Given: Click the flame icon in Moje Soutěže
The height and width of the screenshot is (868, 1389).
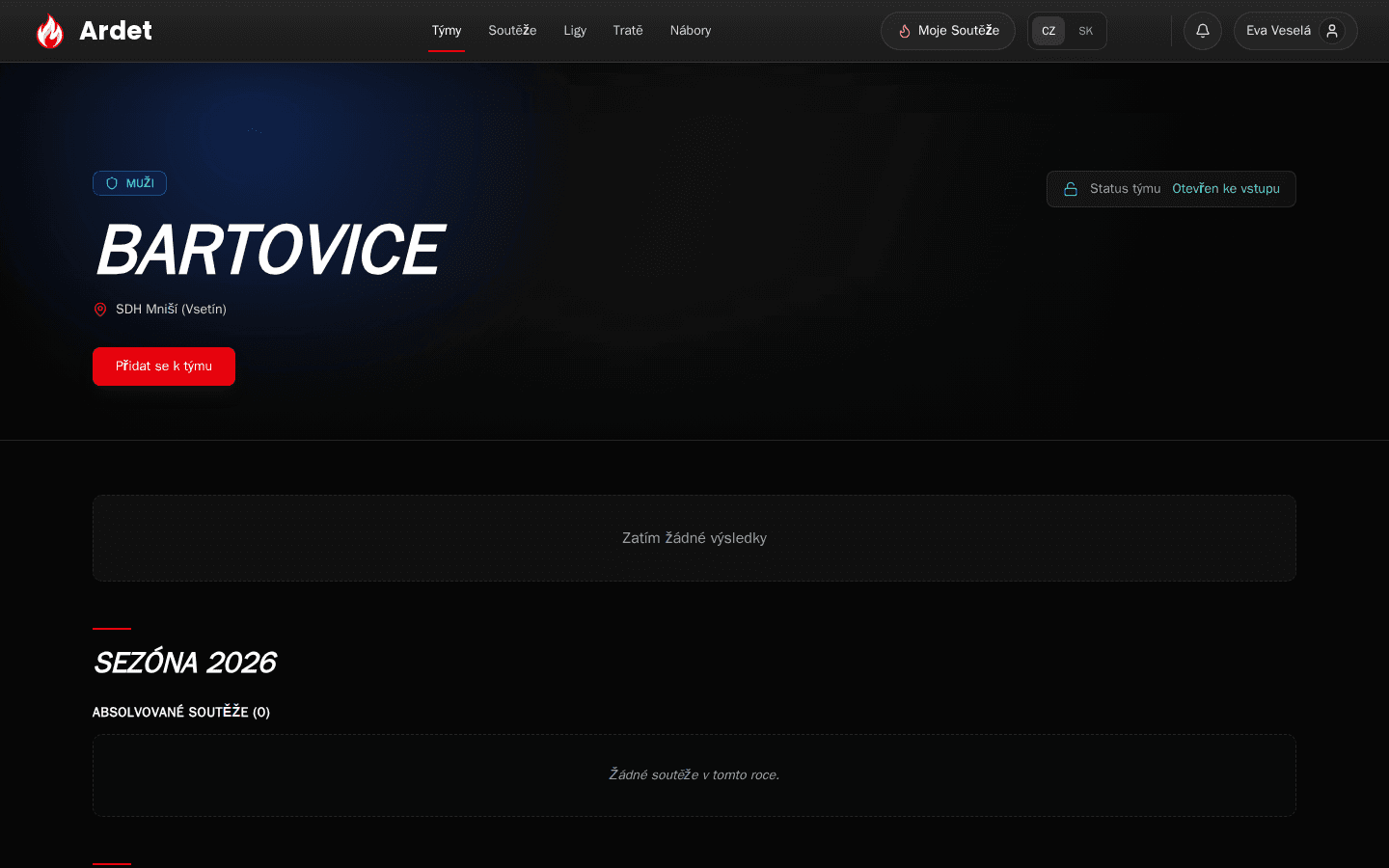Looking at the screenshot, I should click(905, 31).
